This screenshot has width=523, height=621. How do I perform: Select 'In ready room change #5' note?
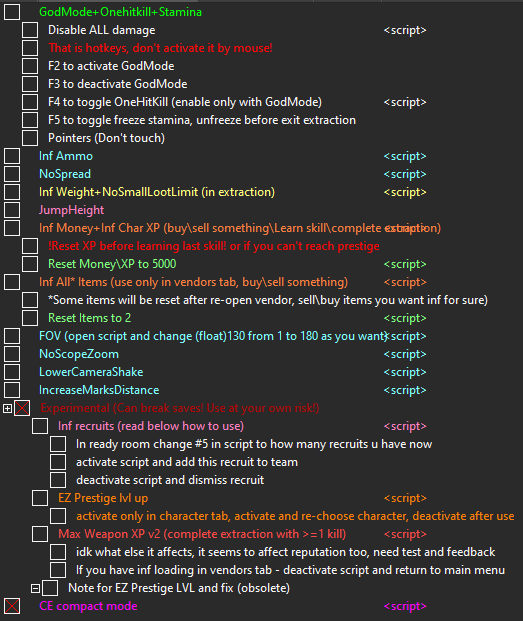[x=254, y=444]
